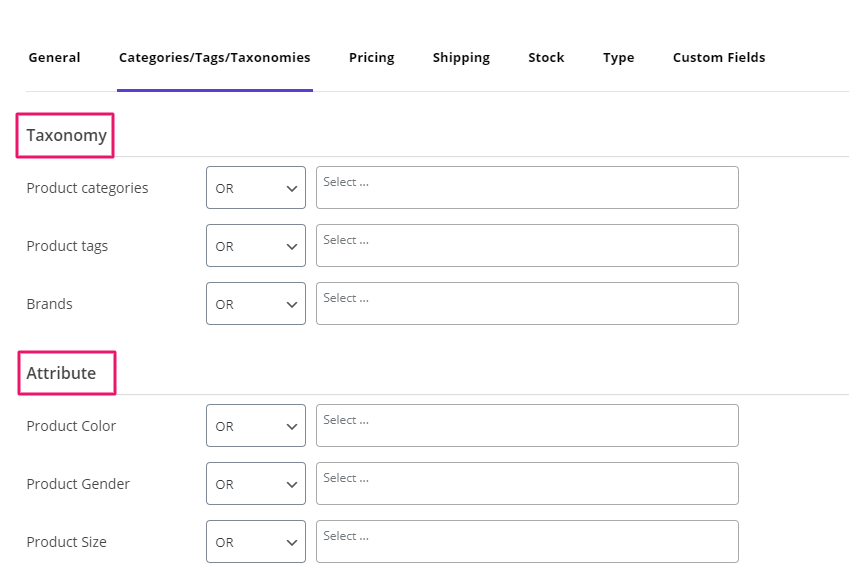849x573 pixels.
Task: Open the Pricing tab
Action: click(371, 57)
